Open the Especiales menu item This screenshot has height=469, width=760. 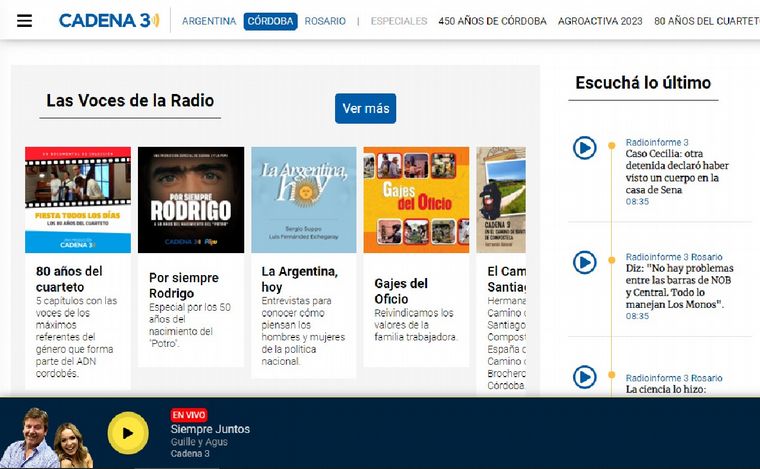398,21
